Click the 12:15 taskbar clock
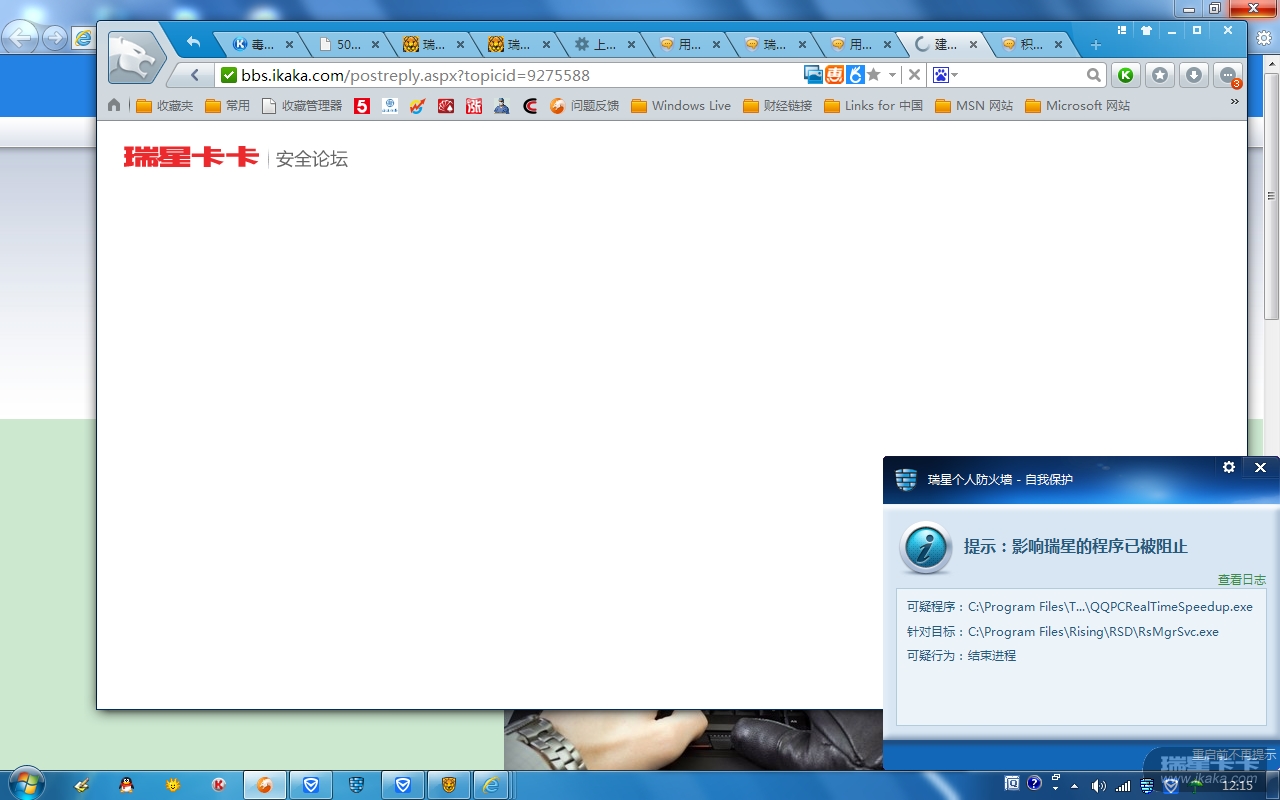1280x800 pixels. (x=1238, y=785)
